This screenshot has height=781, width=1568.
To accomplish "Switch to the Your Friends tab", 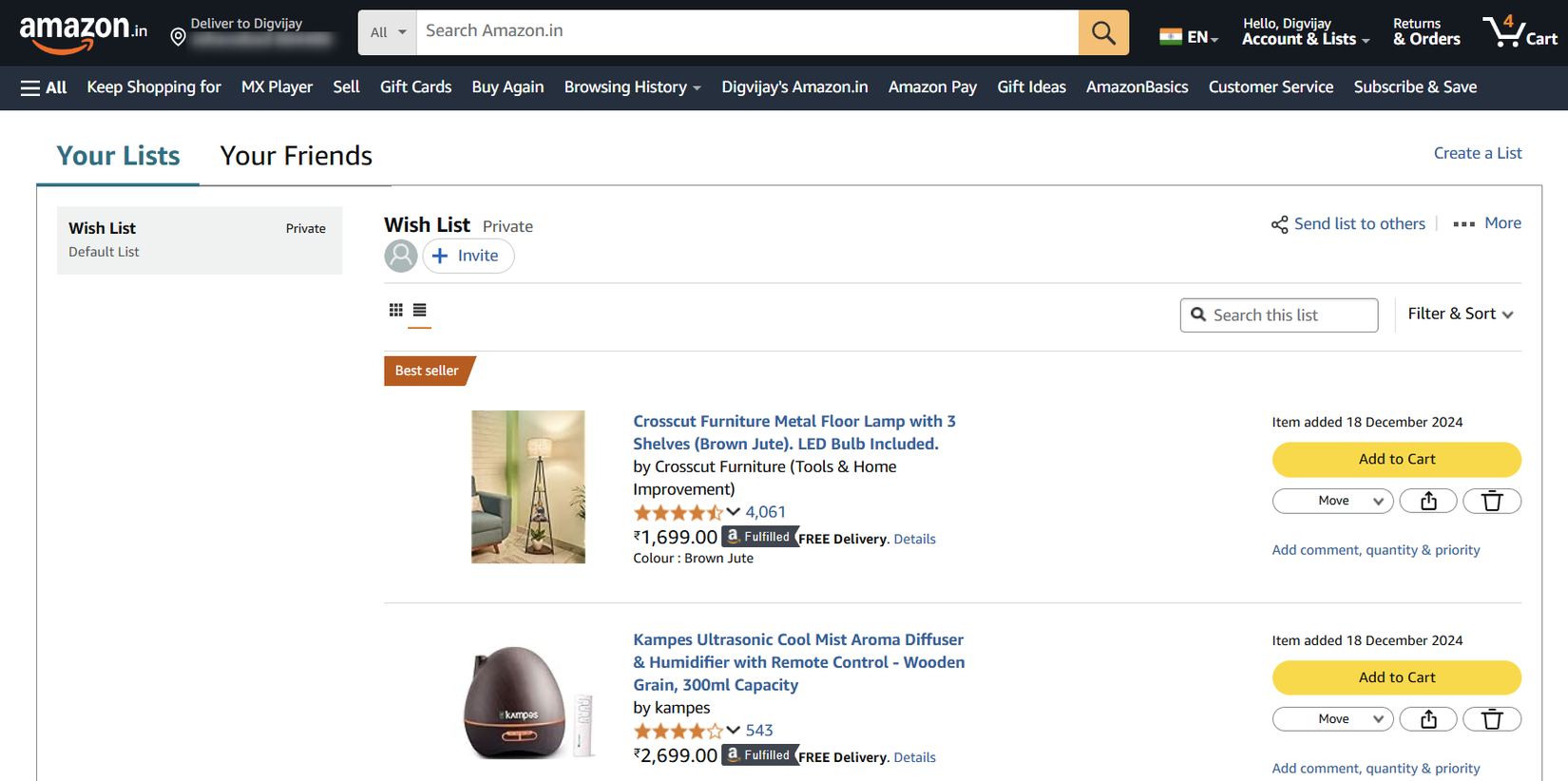I will (296, 155).
